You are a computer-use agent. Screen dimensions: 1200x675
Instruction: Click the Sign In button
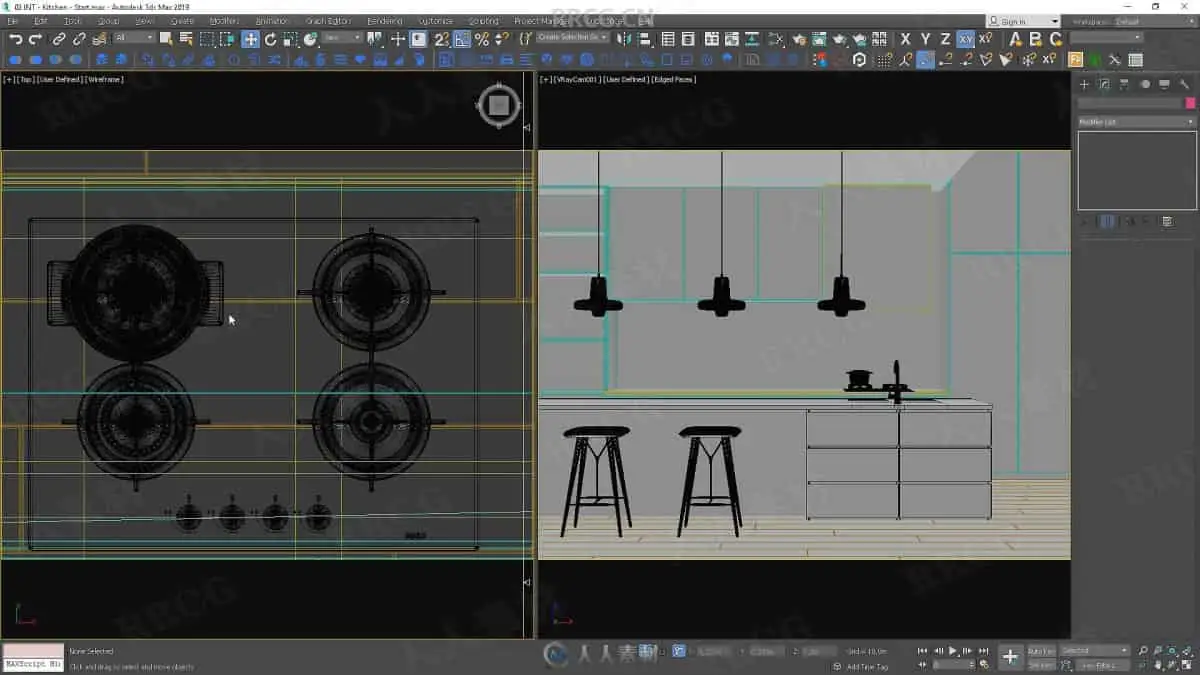coord(1013,21)
